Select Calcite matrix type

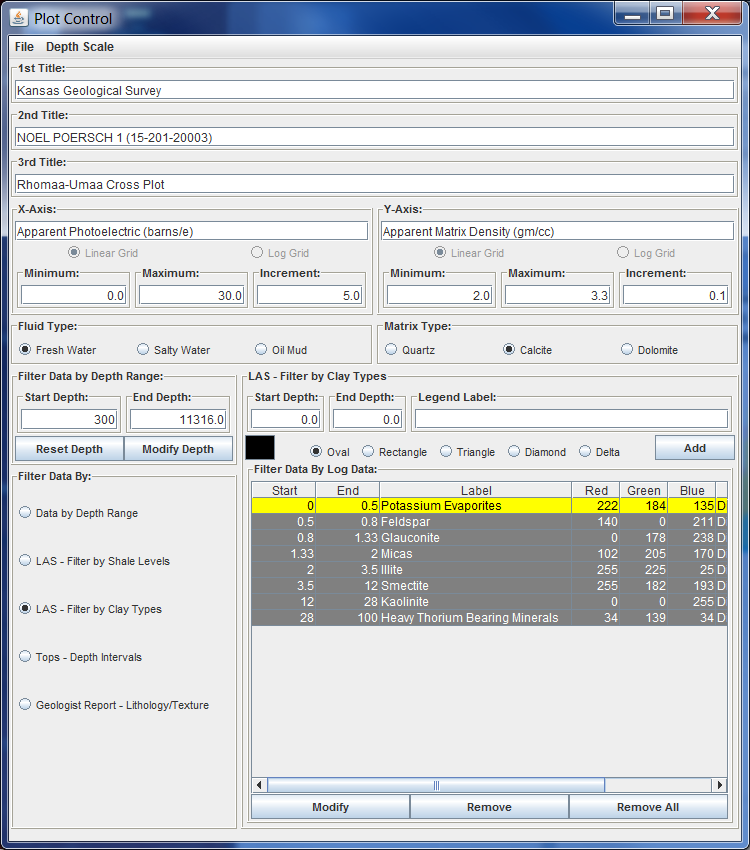[x=527, y=350]
